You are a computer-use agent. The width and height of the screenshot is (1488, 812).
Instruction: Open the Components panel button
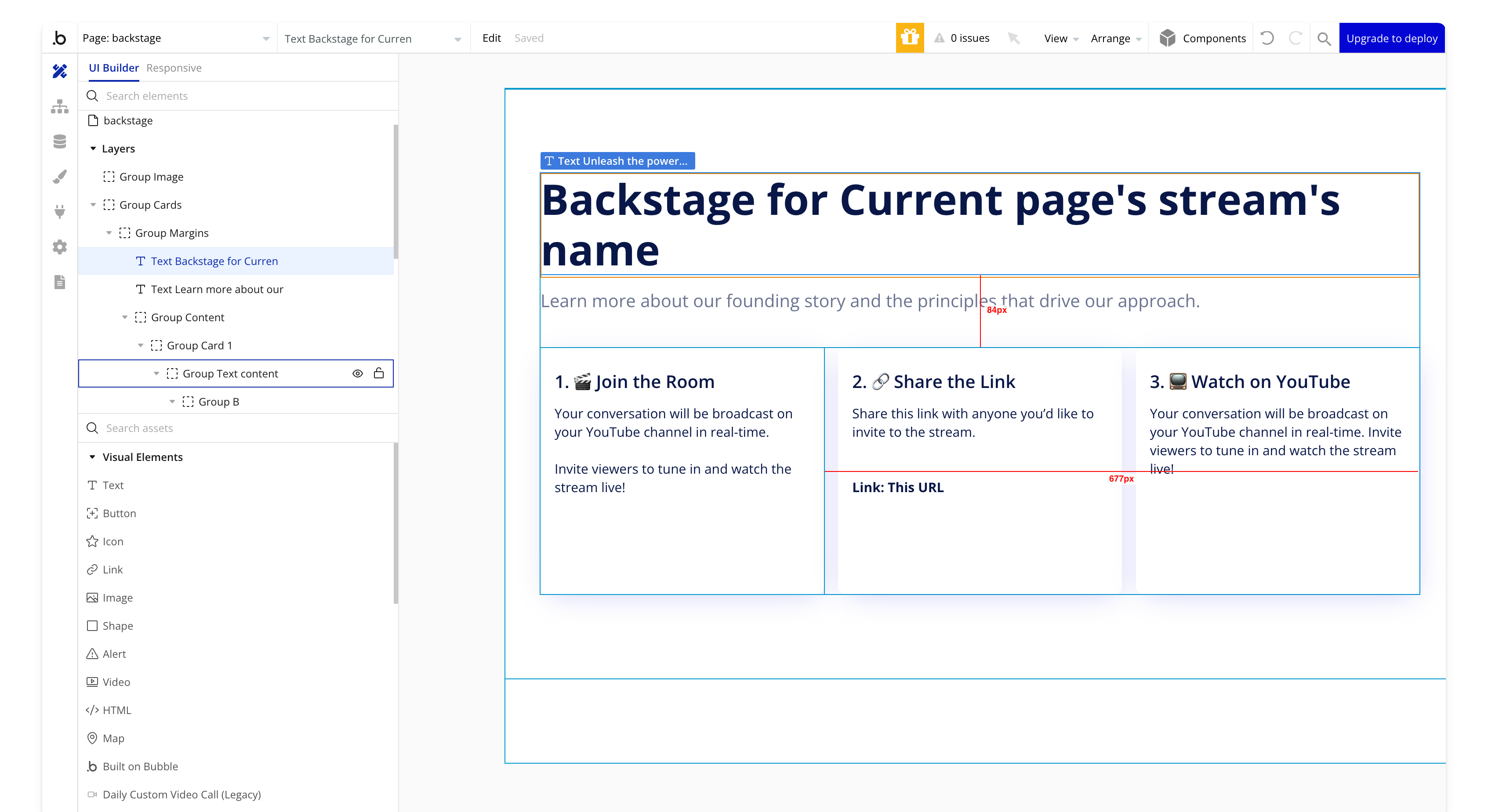(x=1203, y=39)
